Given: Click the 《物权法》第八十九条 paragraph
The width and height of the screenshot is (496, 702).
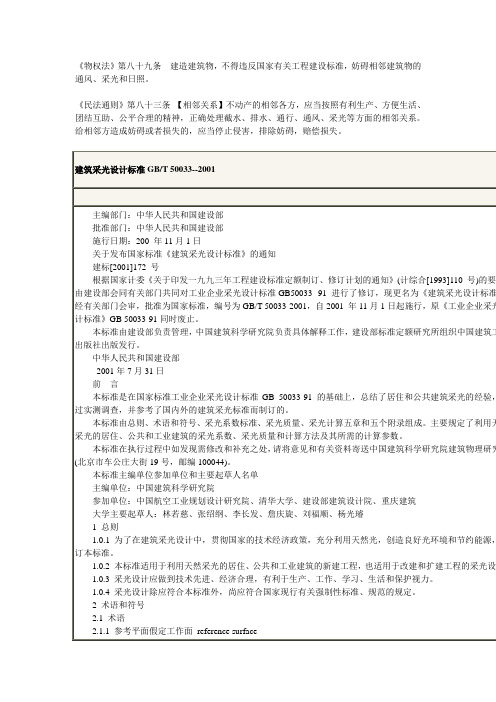Looking at the screenshot, I should (248, 73).
